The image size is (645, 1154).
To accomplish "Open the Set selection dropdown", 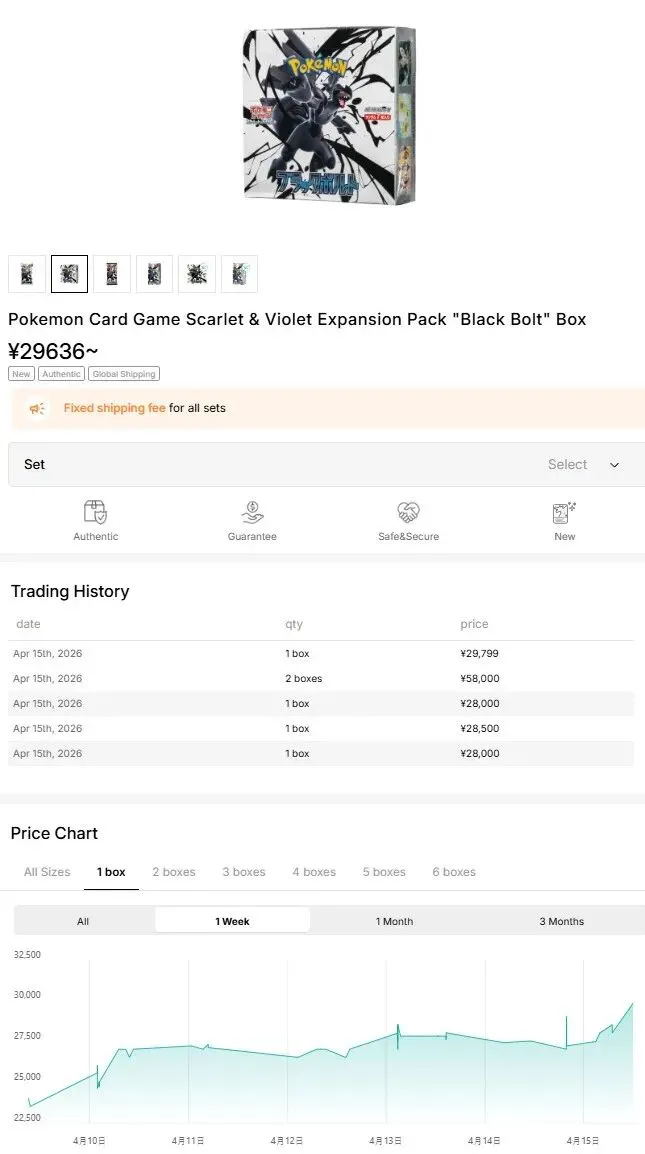I will click(326, 464).
